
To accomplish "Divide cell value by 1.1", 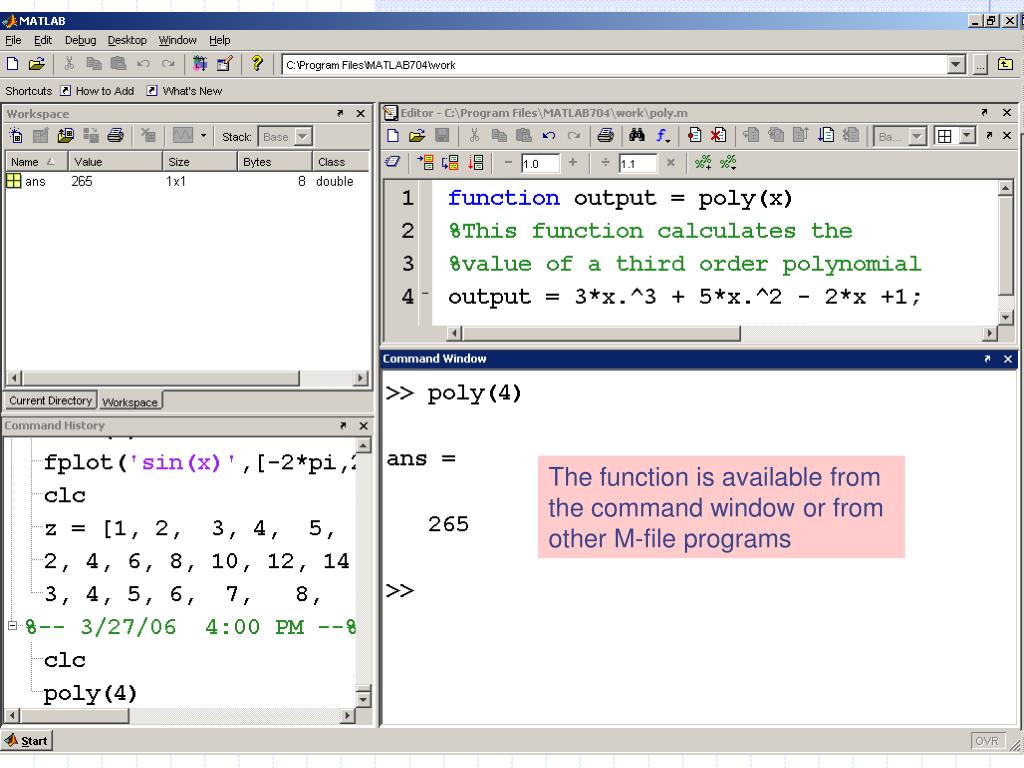I will (x=605, y=163).
